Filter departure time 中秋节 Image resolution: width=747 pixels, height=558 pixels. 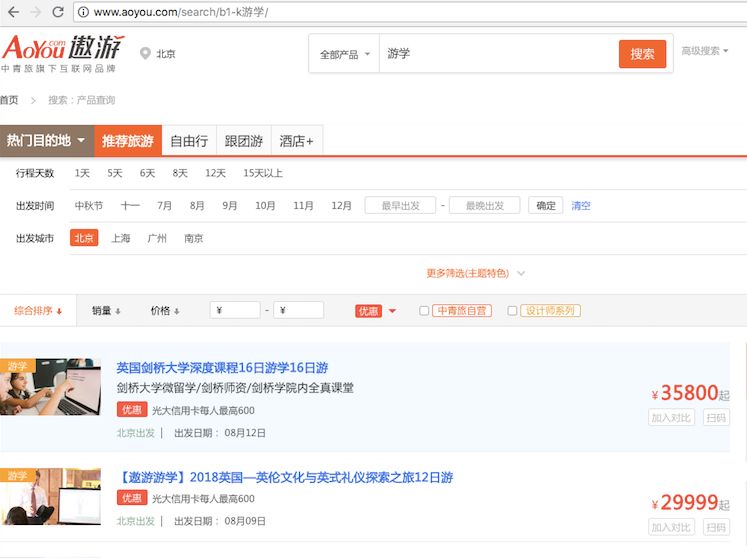(89, 205)
